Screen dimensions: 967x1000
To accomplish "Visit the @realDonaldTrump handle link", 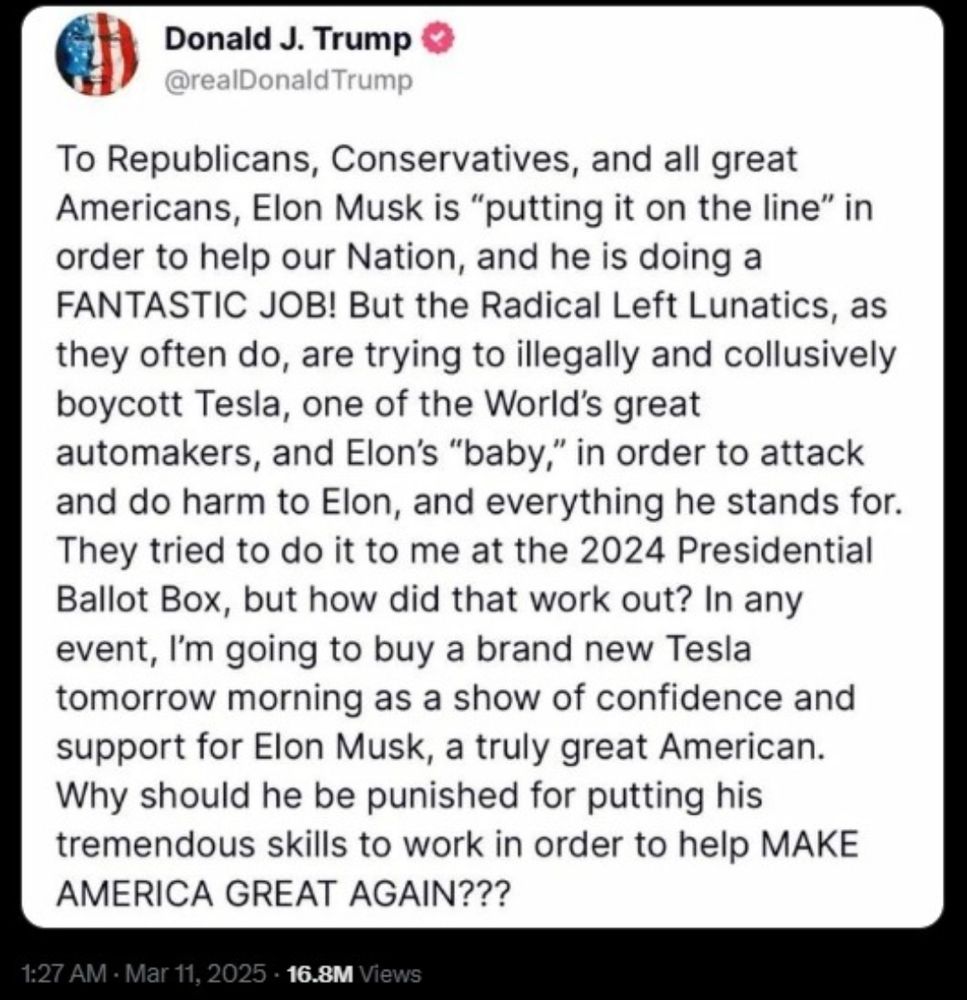I will [x=288, y=80].
